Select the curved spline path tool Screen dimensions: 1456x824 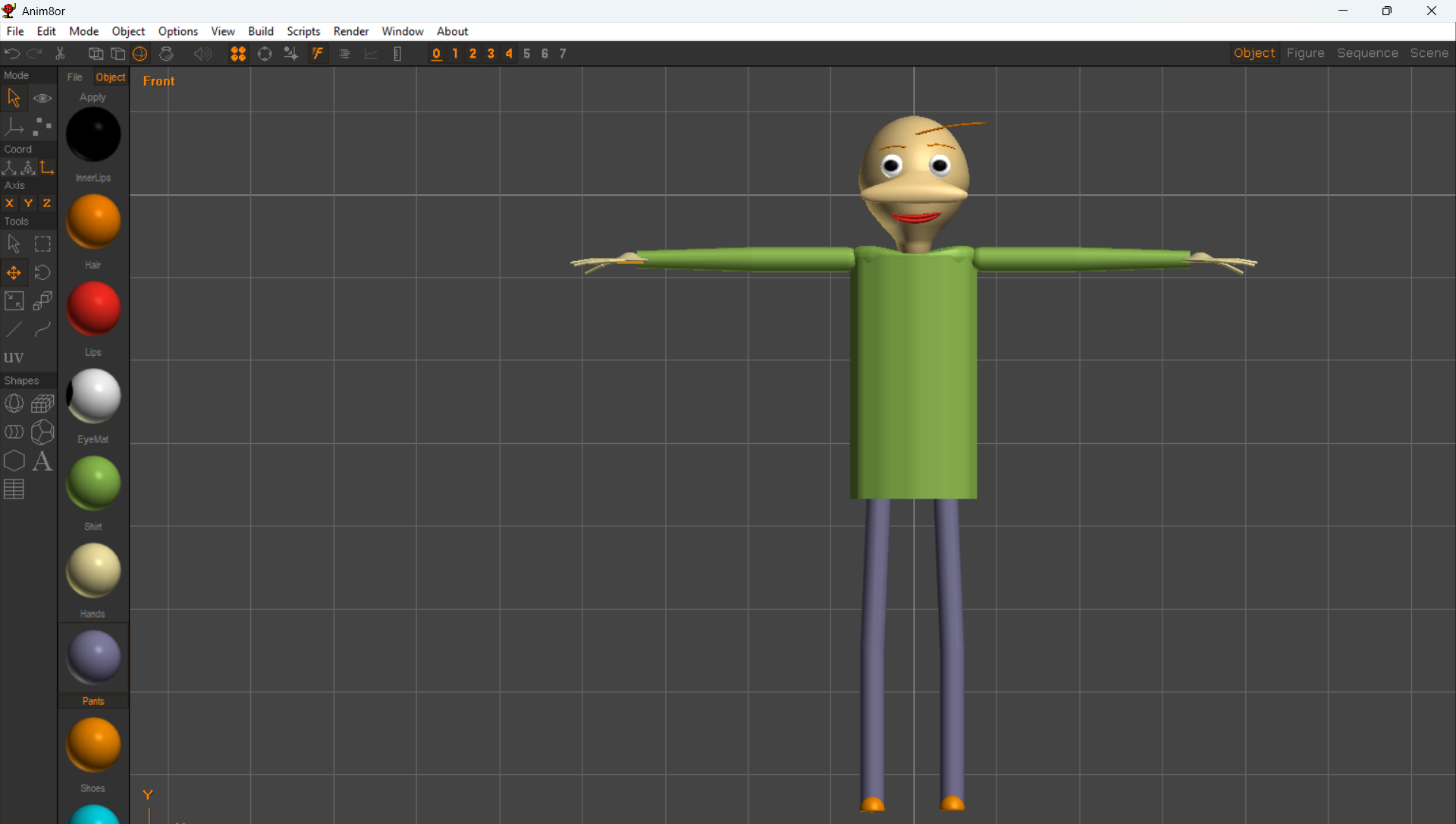coord(42,329)
